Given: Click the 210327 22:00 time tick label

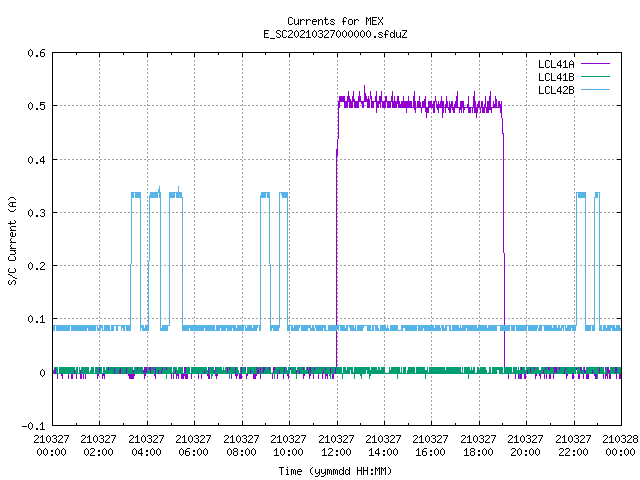Looking at the screenshot, I should (x=573, y=446).
